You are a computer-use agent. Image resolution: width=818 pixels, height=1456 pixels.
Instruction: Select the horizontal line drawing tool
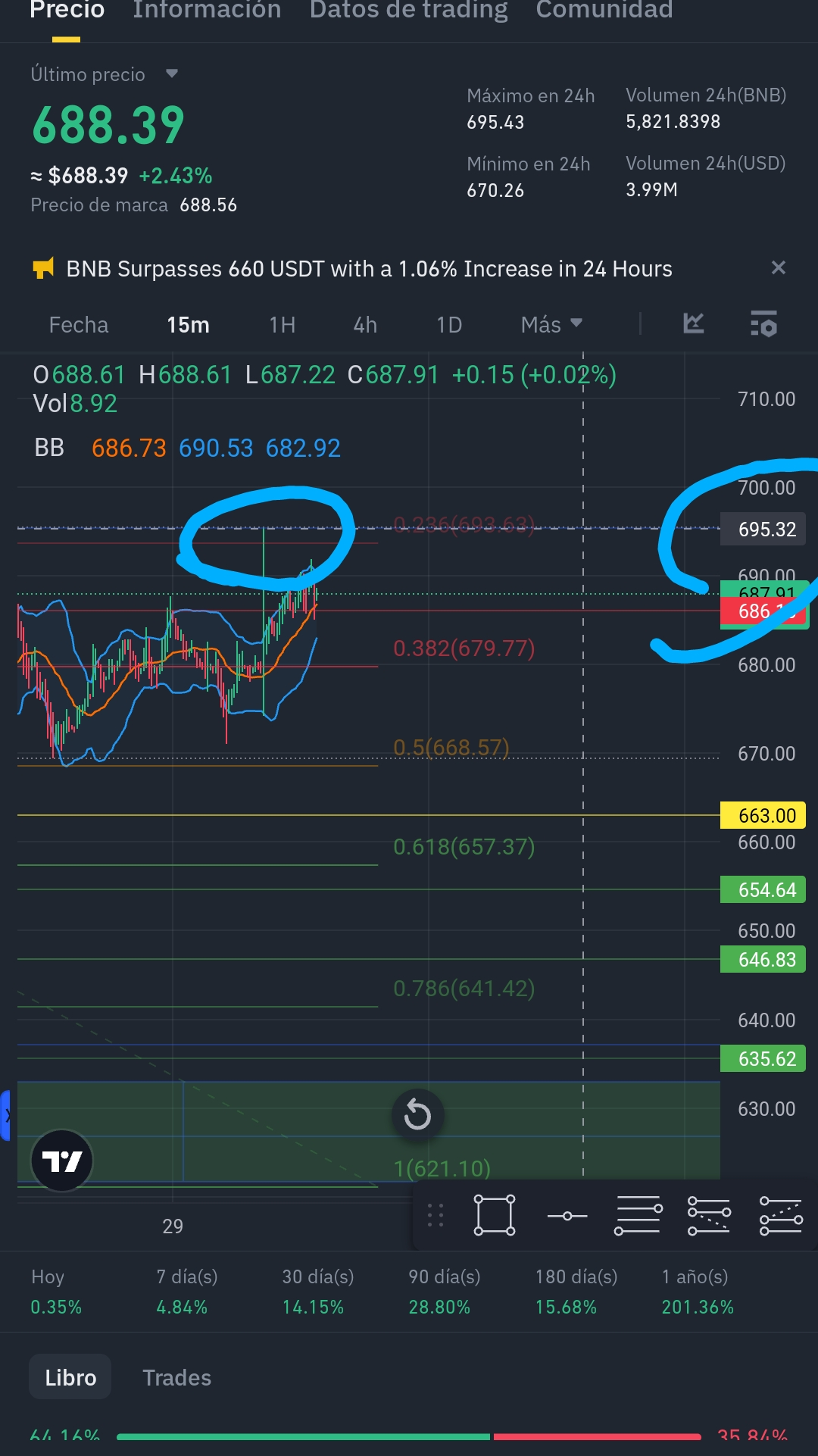[567, 1216]
